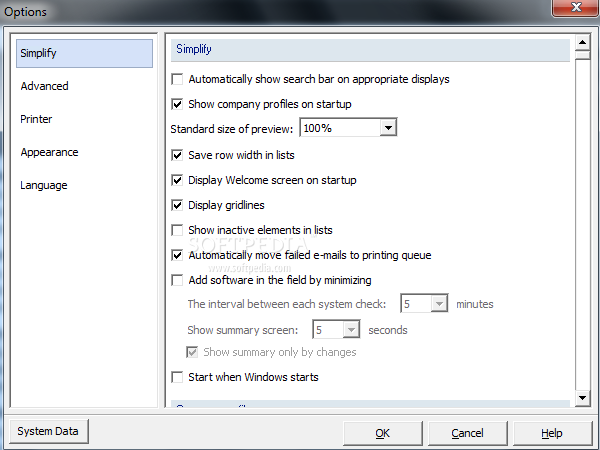The width and height of the screenshot is (600, 450).
Task: Cancel the Options dialog
Action: (467, 433)
